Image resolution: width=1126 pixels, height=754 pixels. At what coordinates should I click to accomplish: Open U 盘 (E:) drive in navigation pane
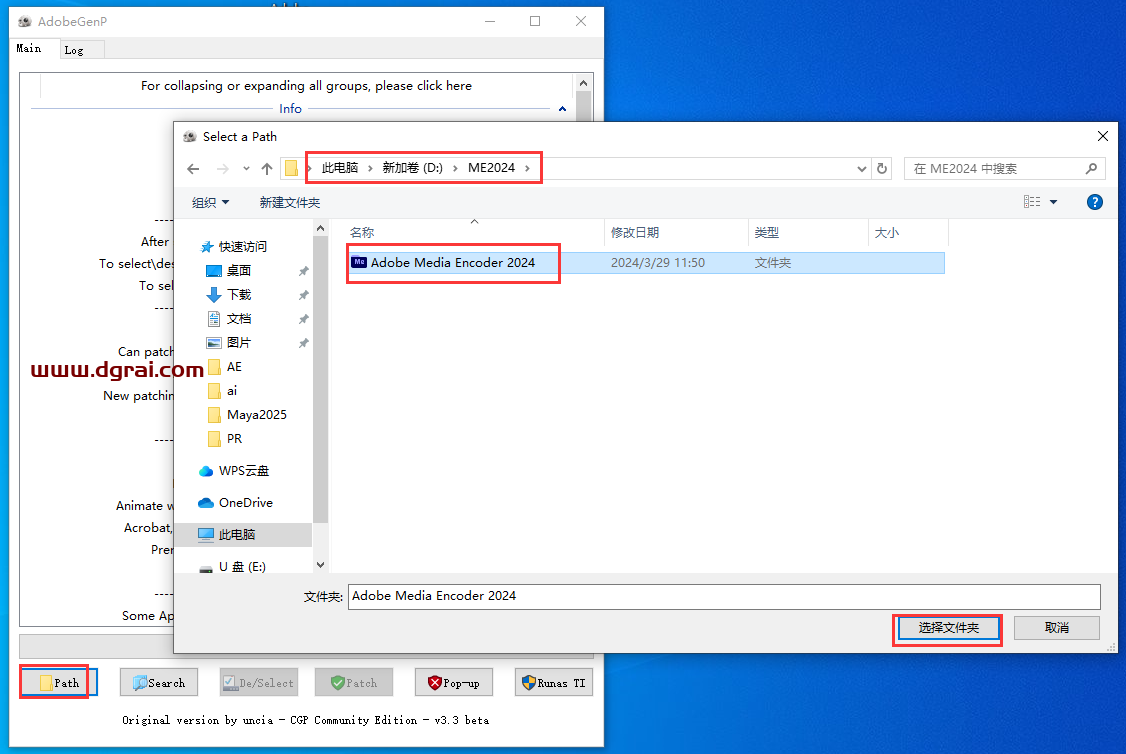pyautogui.click(x=241, y=567)
